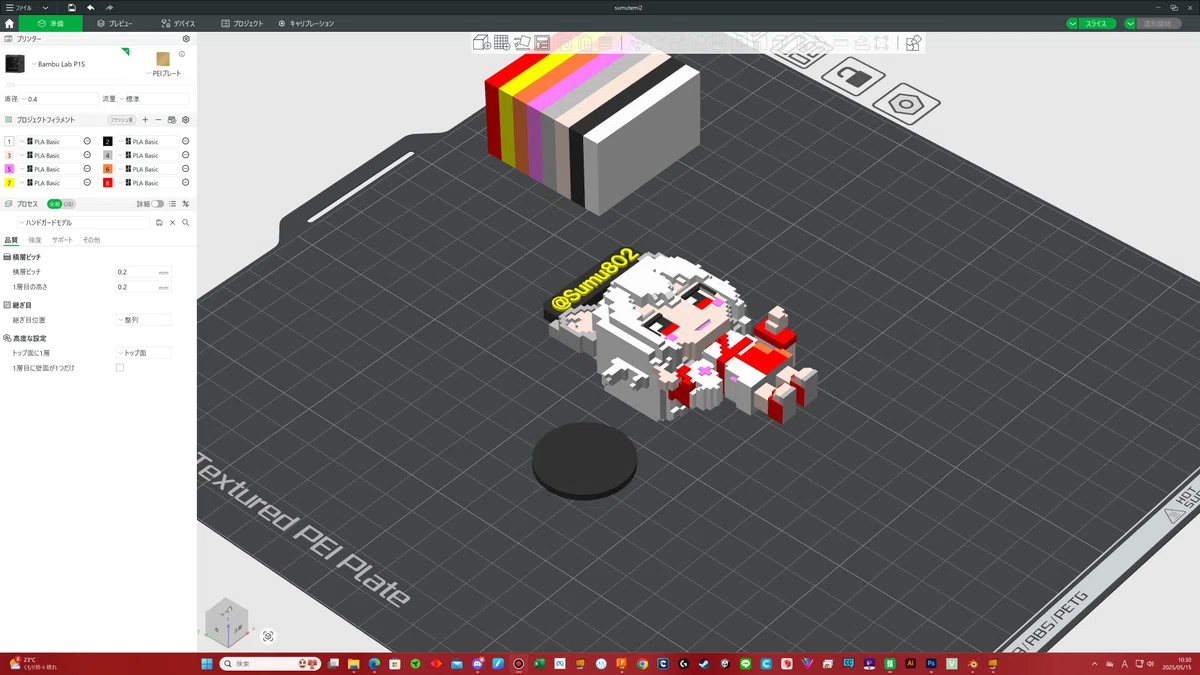Click filament 7 yellow color swatch
Screen dimensions: 1200x675
[9, 183]
